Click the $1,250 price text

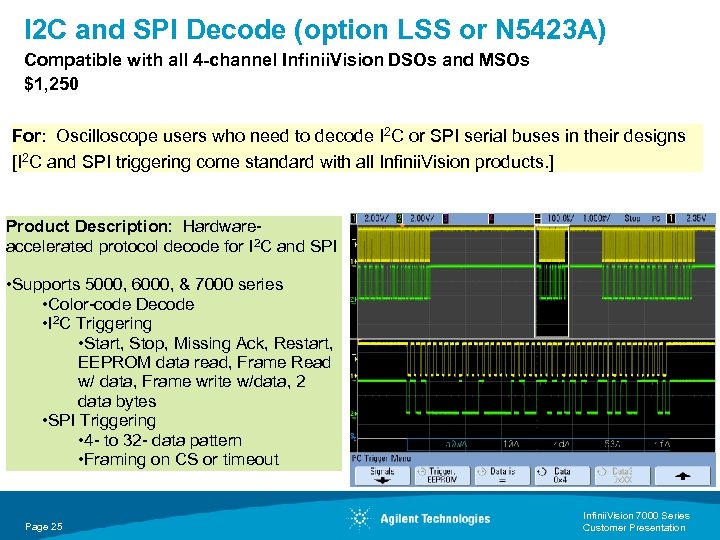[51, 84]
